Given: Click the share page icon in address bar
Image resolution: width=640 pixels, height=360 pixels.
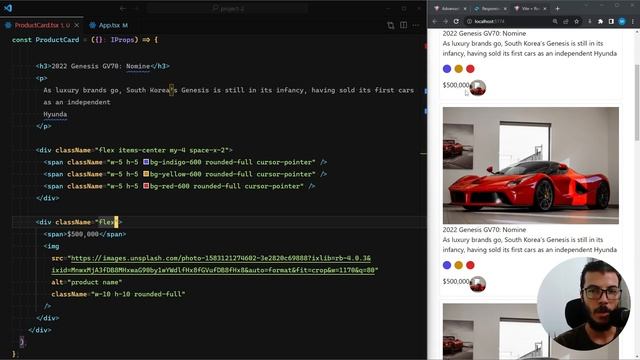Looking at the screenshot, I should [x=566, y=21].
